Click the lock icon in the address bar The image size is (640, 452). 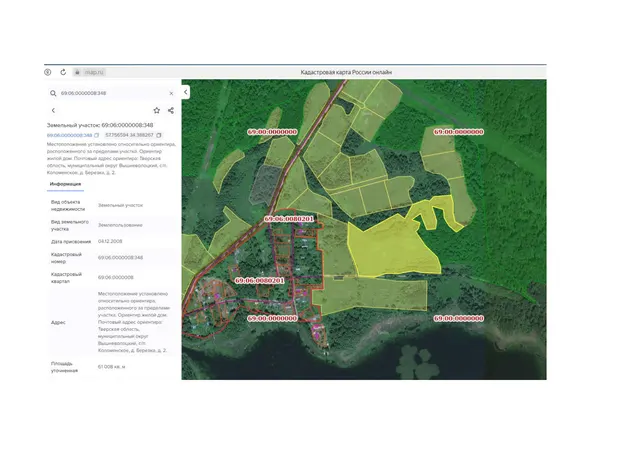pyautogui.click(x=77, y=72)
